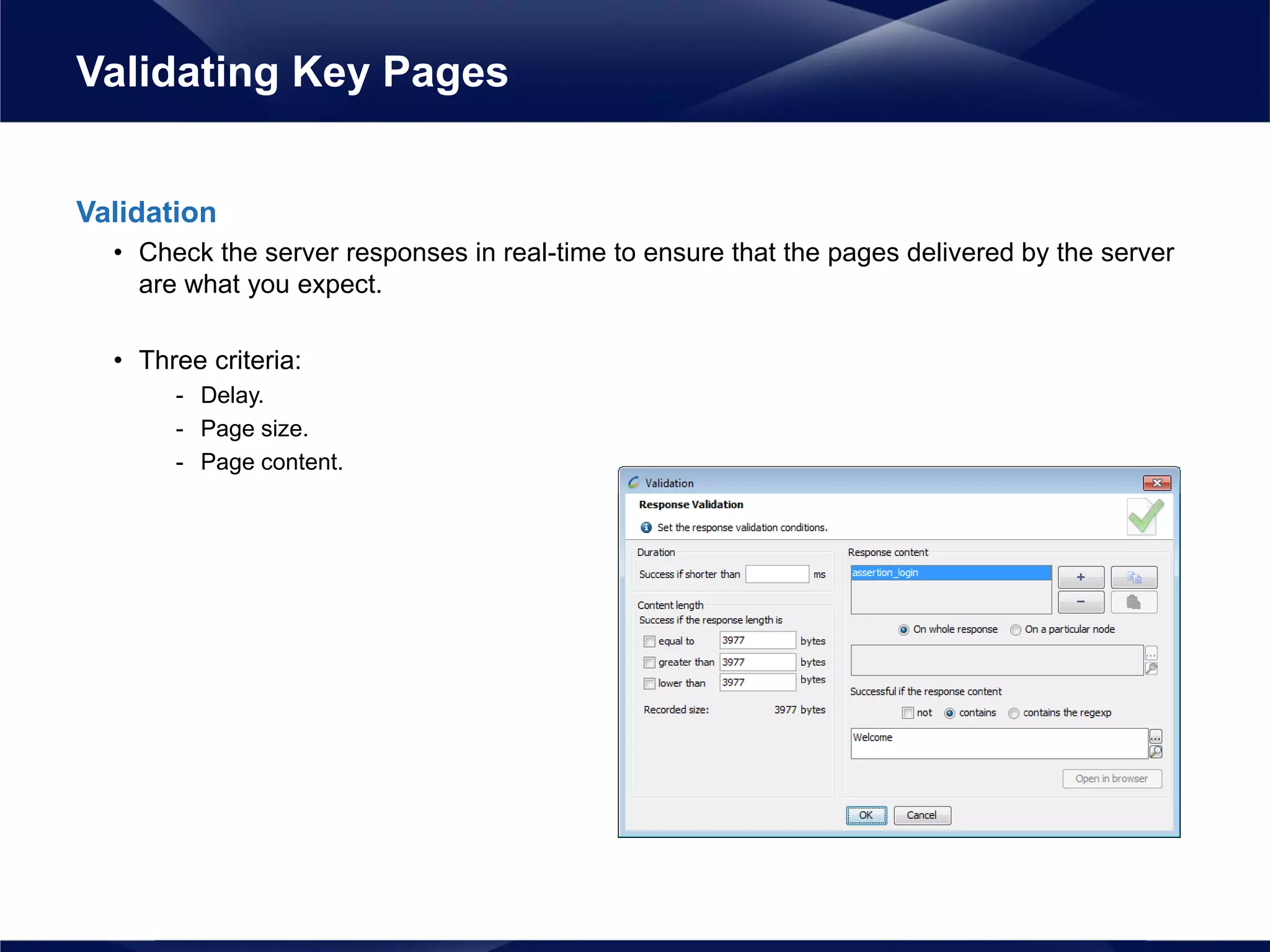1270x952 pixels.
Task: Click the '3977 bytes' recorded size value
Action: [800, 710]
